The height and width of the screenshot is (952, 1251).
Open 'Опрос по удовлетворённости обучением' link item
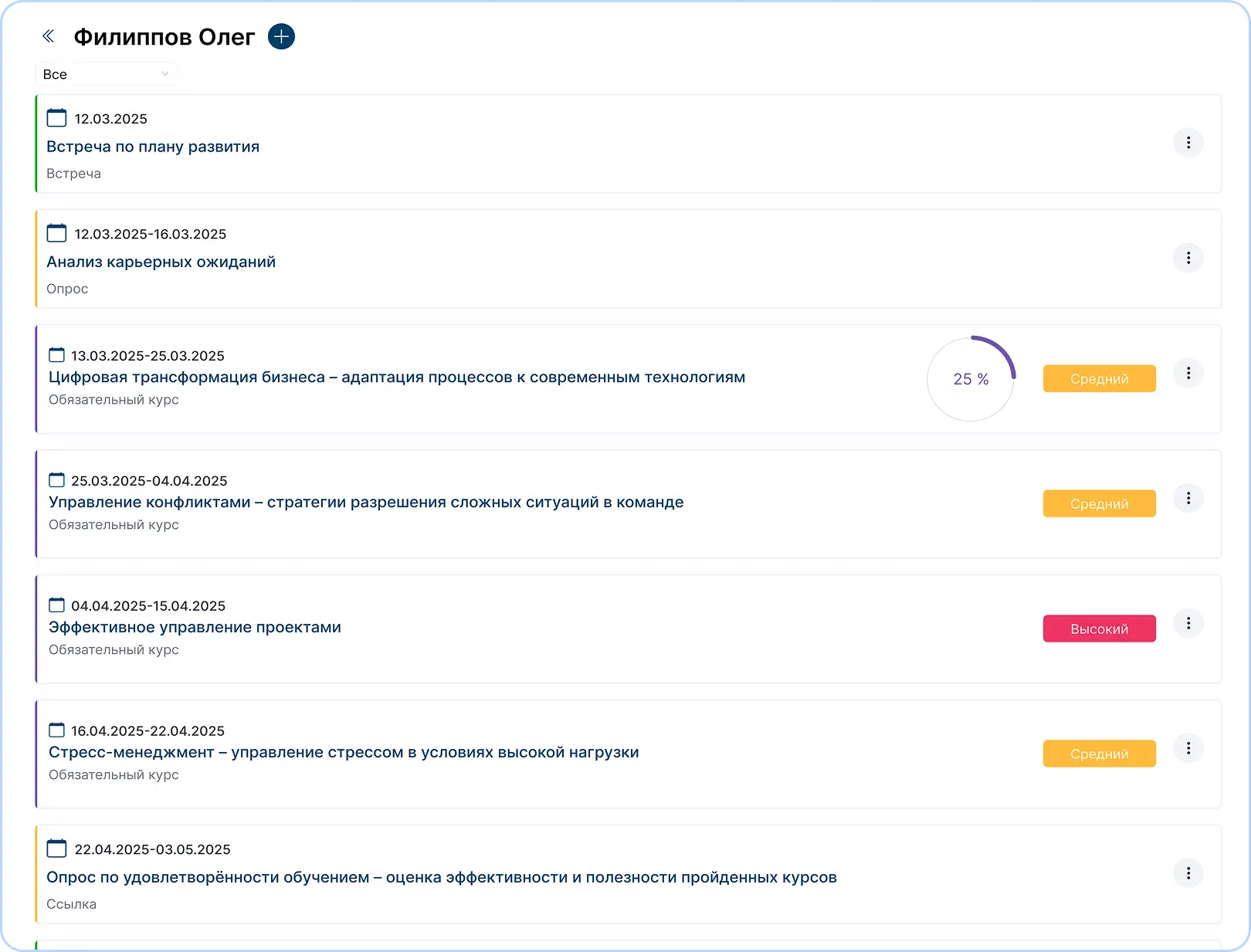441,878
